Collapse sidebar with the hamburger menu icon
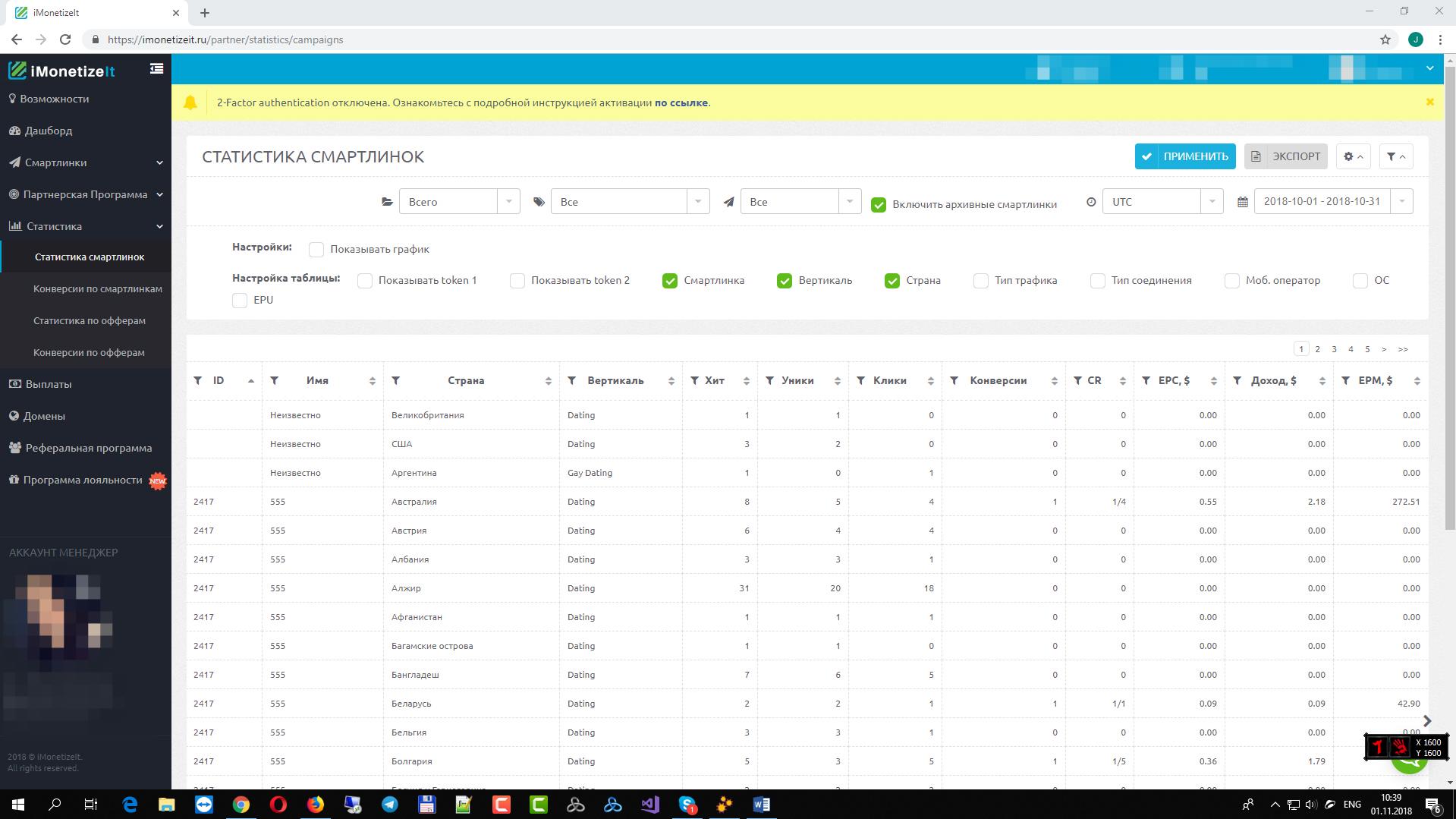This screenshot has height=819, width=1456. pos(156,69)
